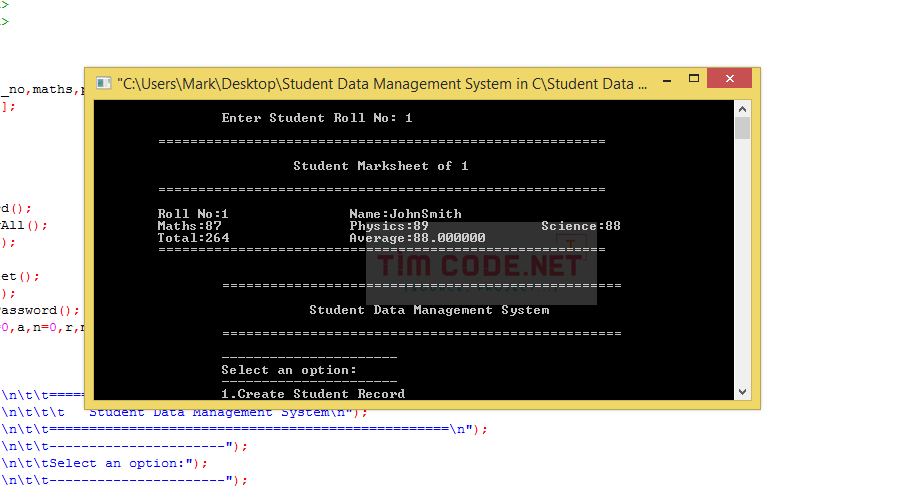Click 'd();' code line in editor

click(x=16, y=208)
